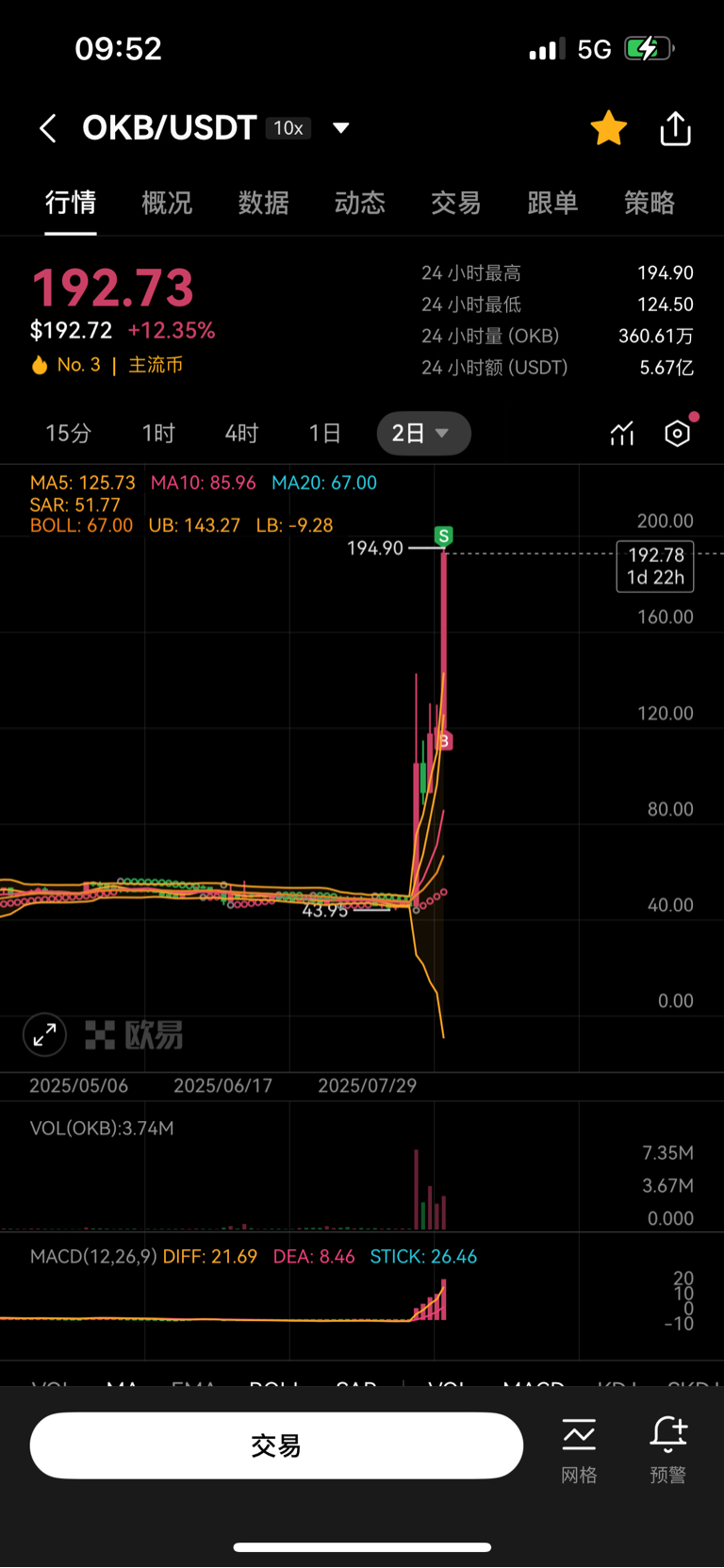This screenshot has width=724, height=1568.
Task: Tap the +12.35% change value
Action: pyautogui.click(x=172, y=330)
